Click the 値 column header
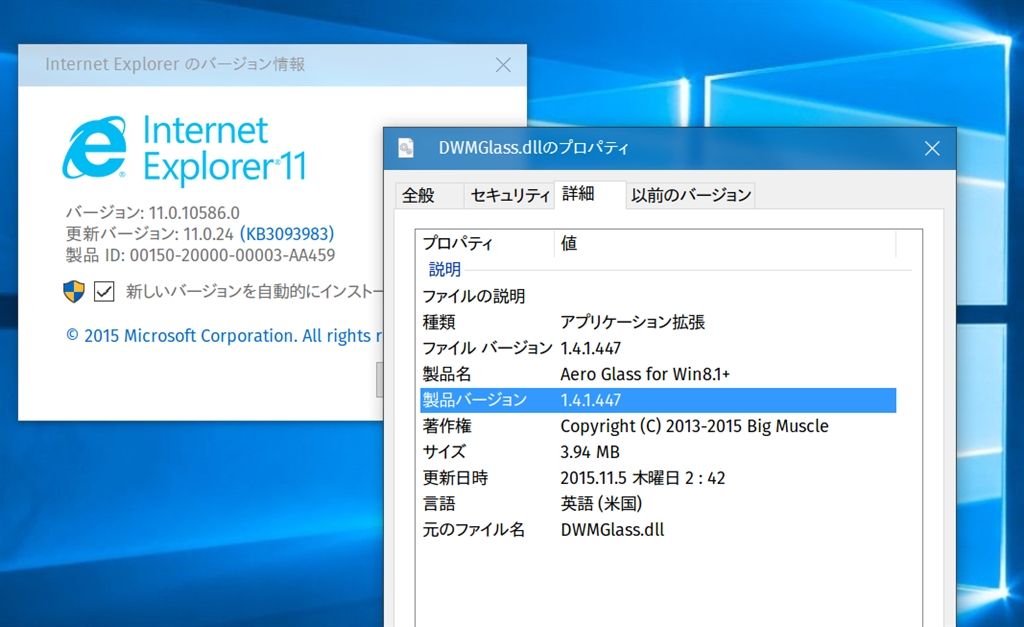 coord(725,244)
